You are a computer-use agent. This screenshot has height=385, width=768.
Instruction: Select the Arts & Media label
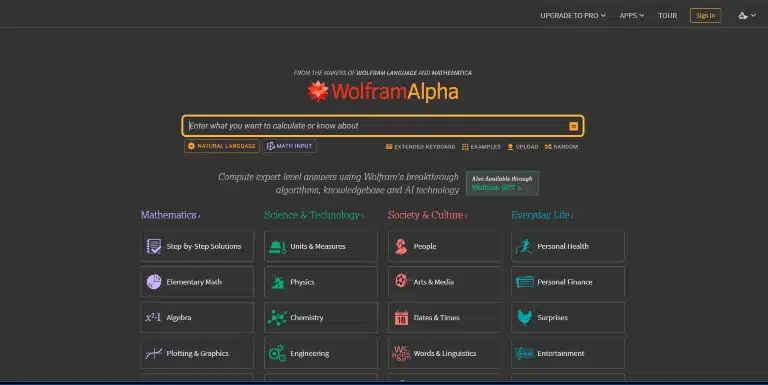point(433,282)
